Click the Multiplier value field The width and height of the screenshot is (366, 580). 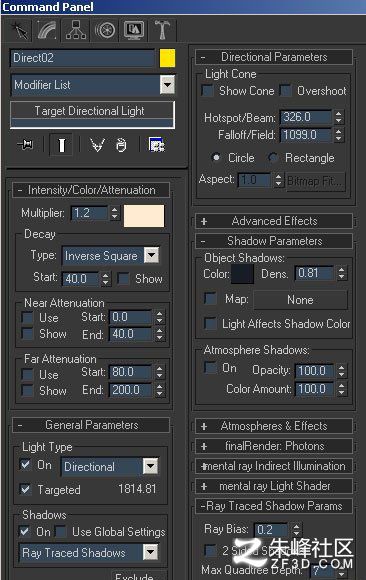coord(90,213)
